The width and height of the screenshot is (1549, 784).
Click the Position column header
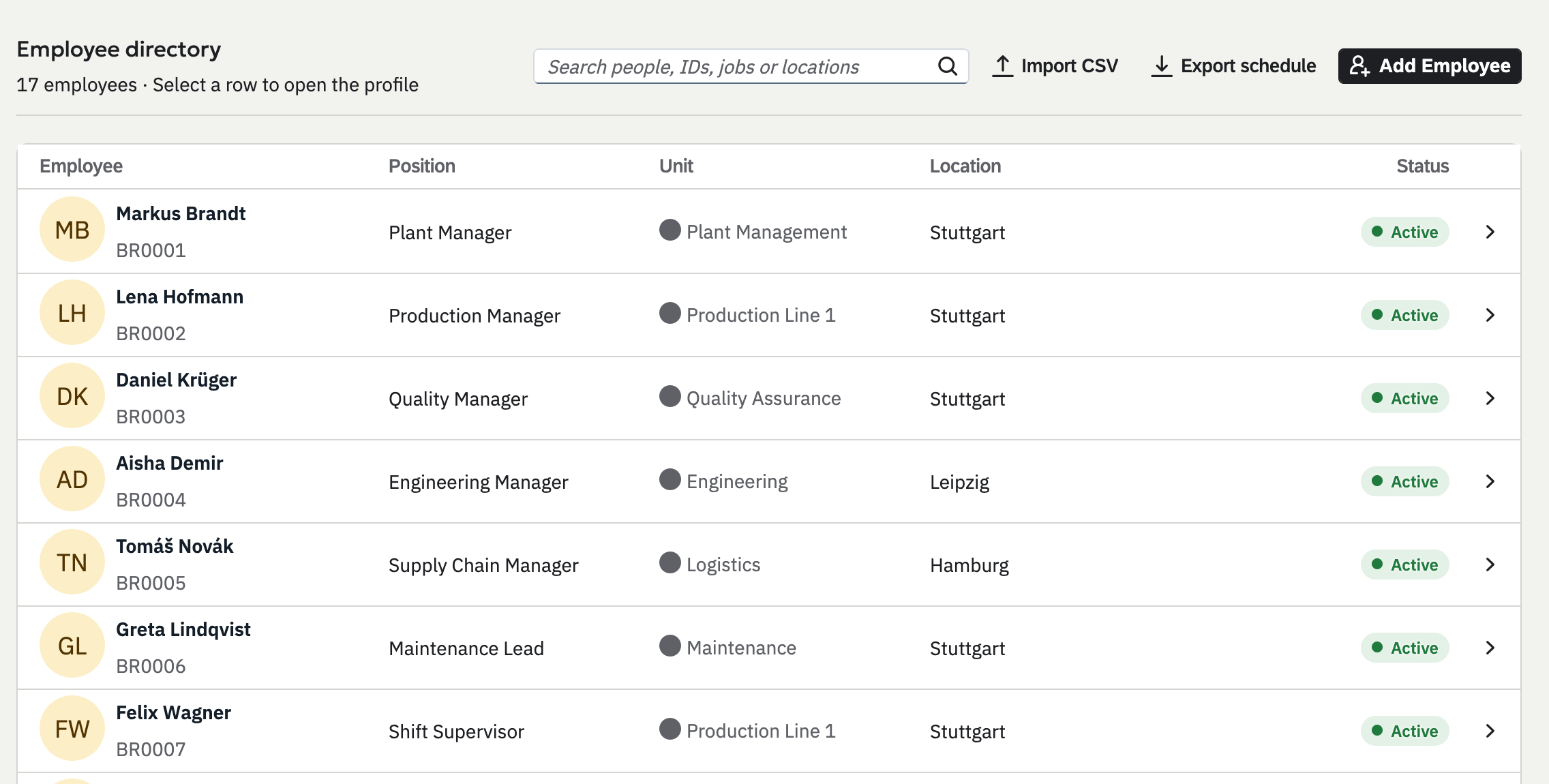coord(422,166)
